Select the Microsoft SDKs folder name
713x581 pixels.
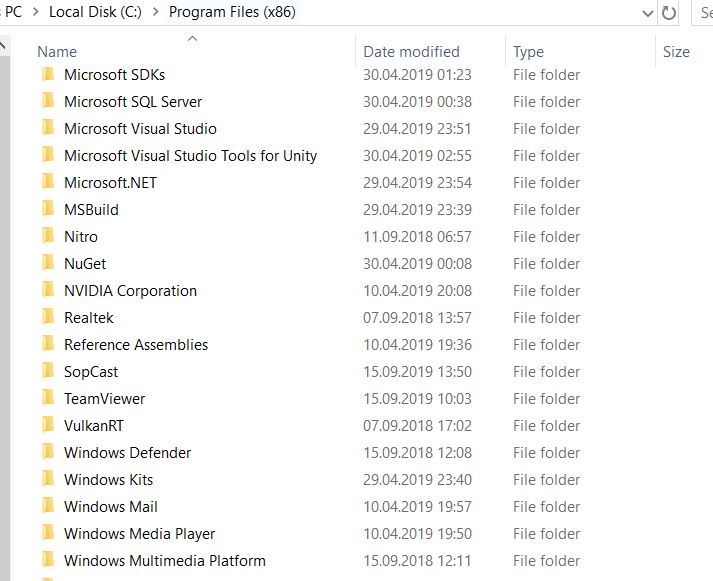[x=114, y=75]
